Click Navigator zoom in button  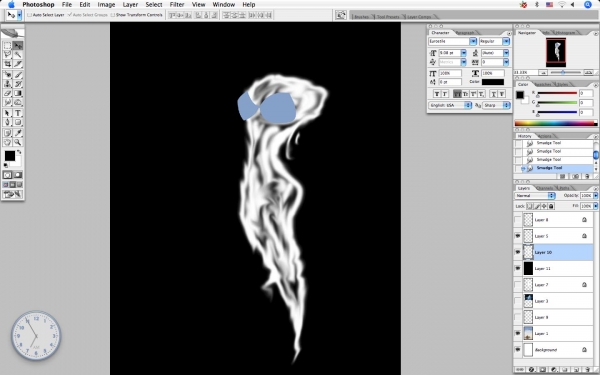point(589,72)
